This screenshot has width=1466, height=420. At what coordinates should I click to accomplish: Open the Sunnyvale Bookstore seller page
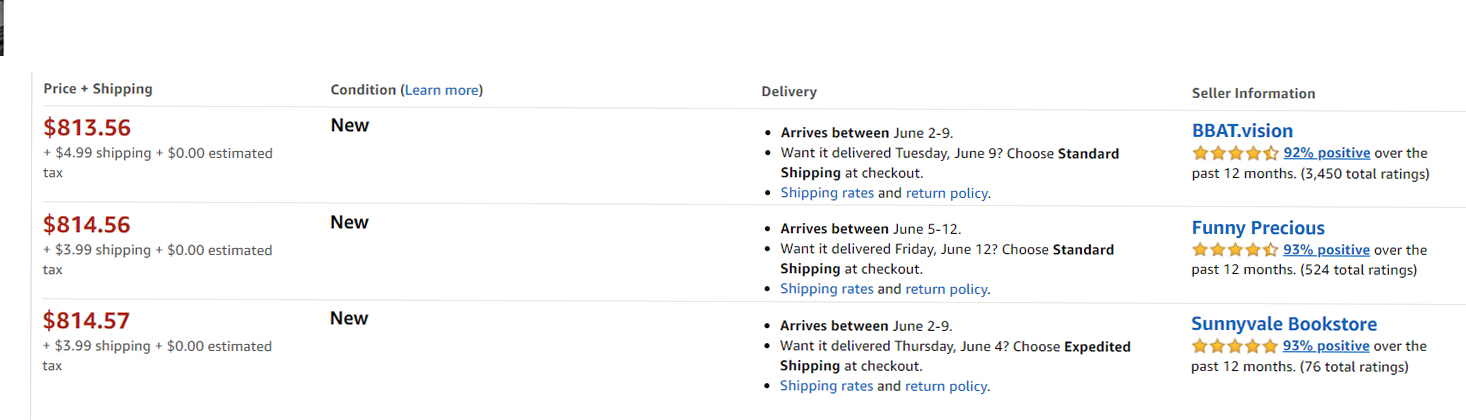[1284, 324]
